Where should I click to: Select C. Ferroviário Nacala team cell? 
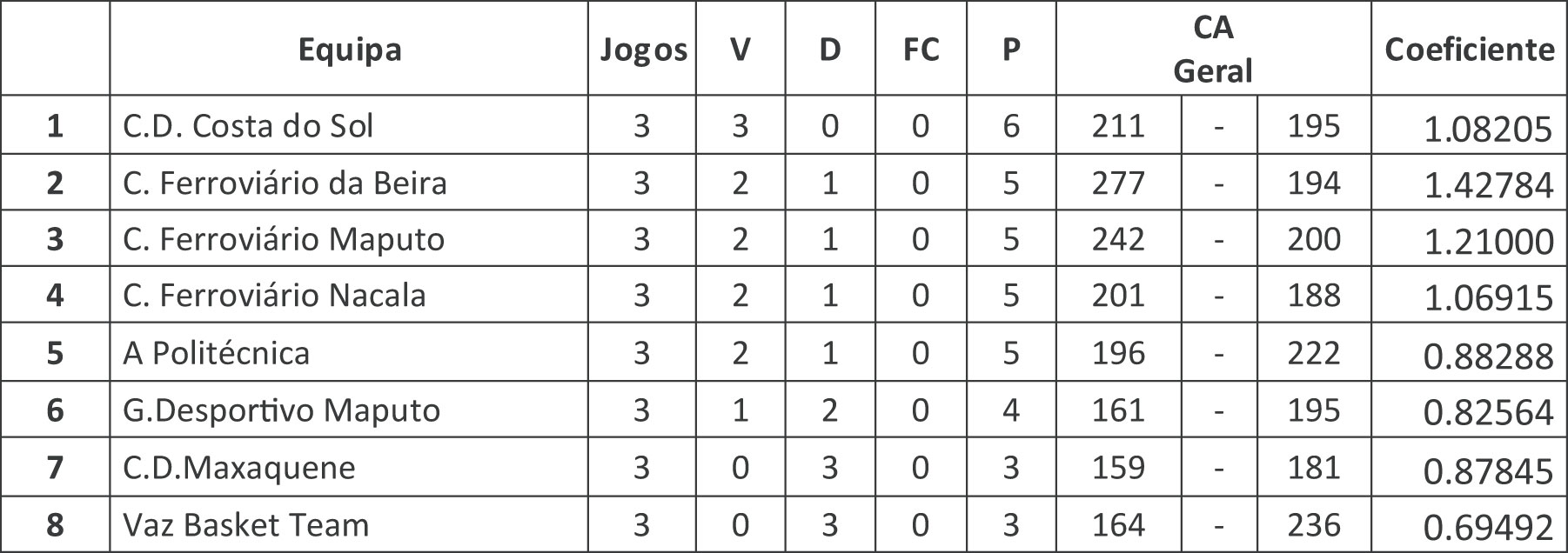(274, 296)
